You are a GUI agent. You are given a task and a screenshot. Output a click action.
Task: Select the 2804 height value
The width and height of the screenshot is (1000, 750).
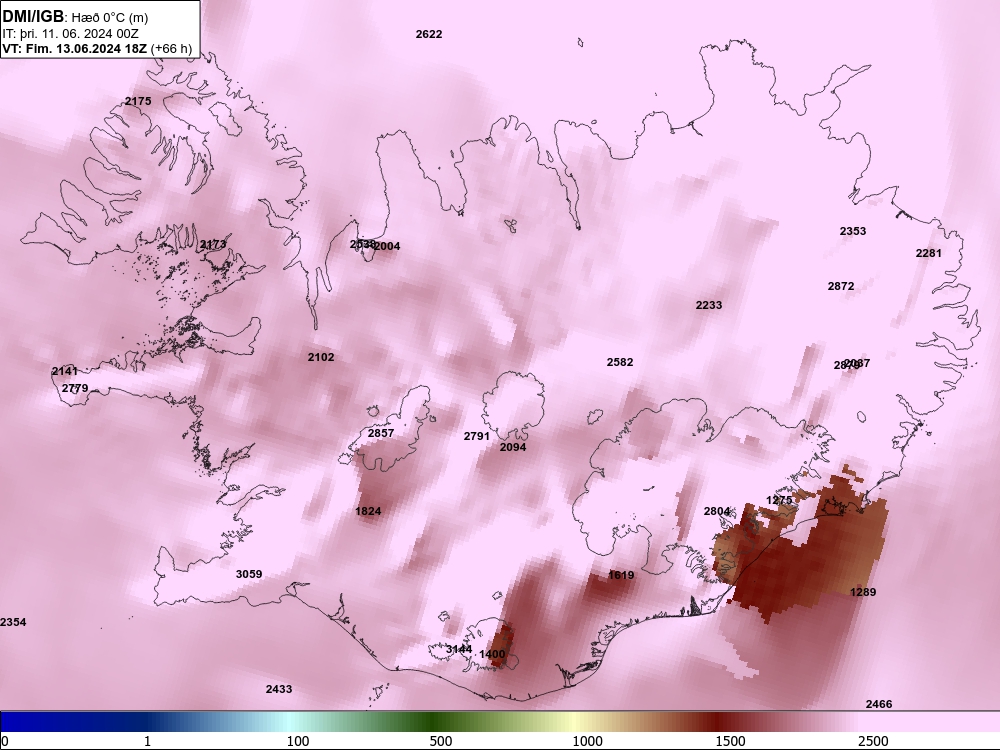[717, 511]
